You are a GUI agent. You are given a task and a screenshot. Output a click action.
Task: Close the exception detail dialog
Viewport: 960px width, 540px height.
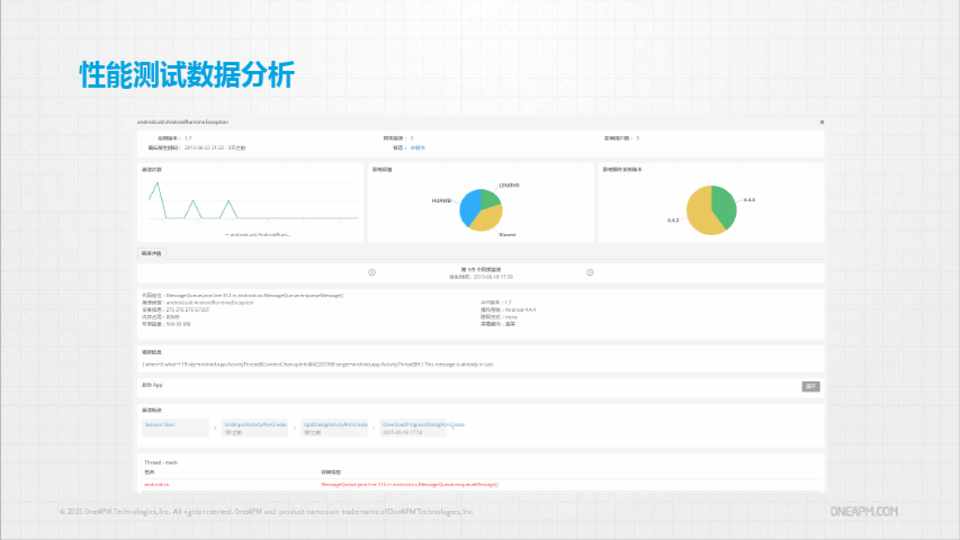(x=821, y=122)
